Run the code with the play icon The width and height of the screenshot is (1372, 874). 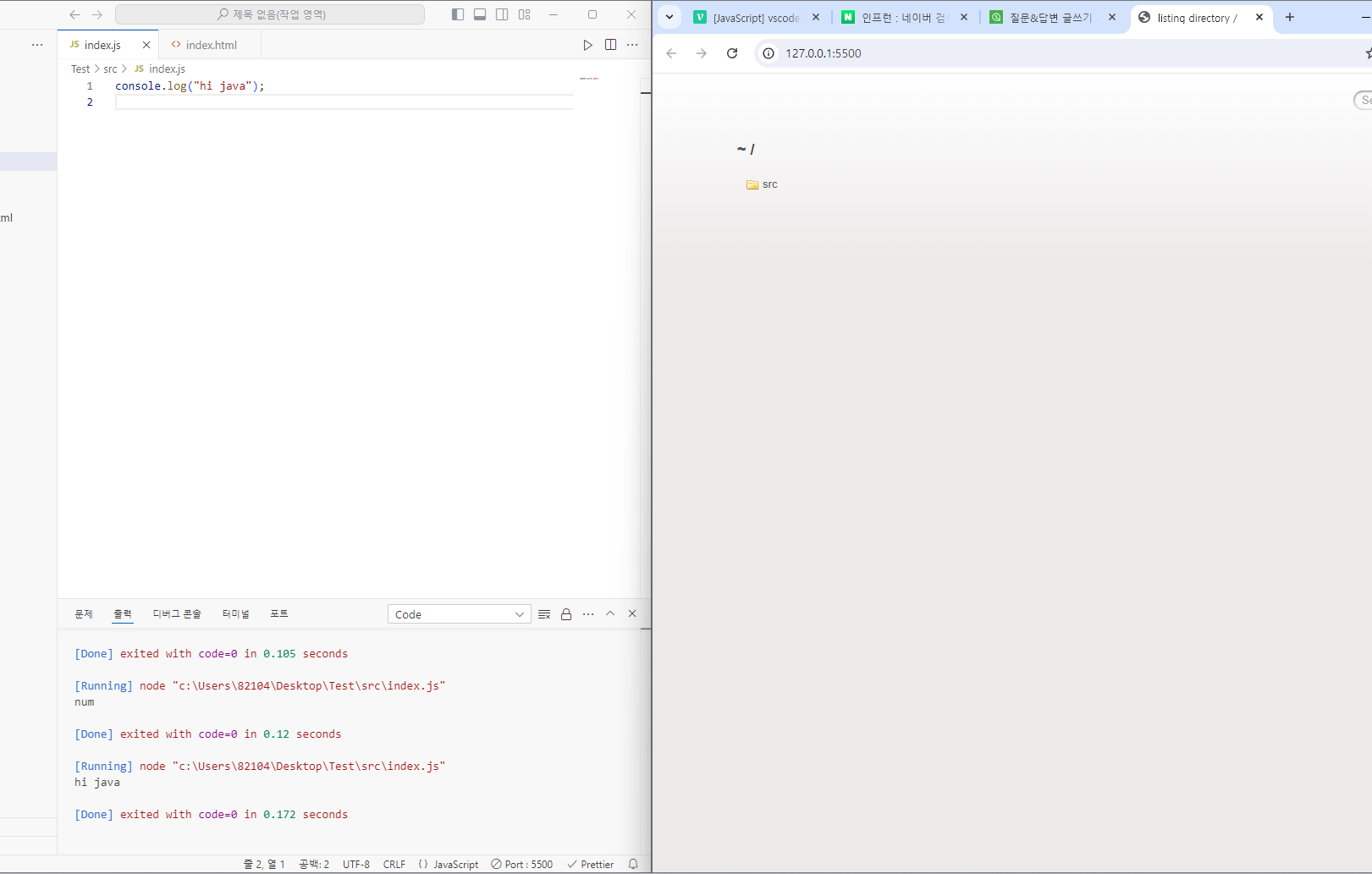tap(587, 45)
